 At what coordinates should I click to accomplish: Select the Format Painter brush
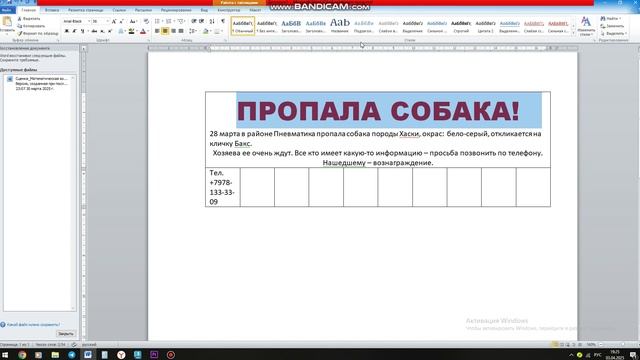coord(38,33)
